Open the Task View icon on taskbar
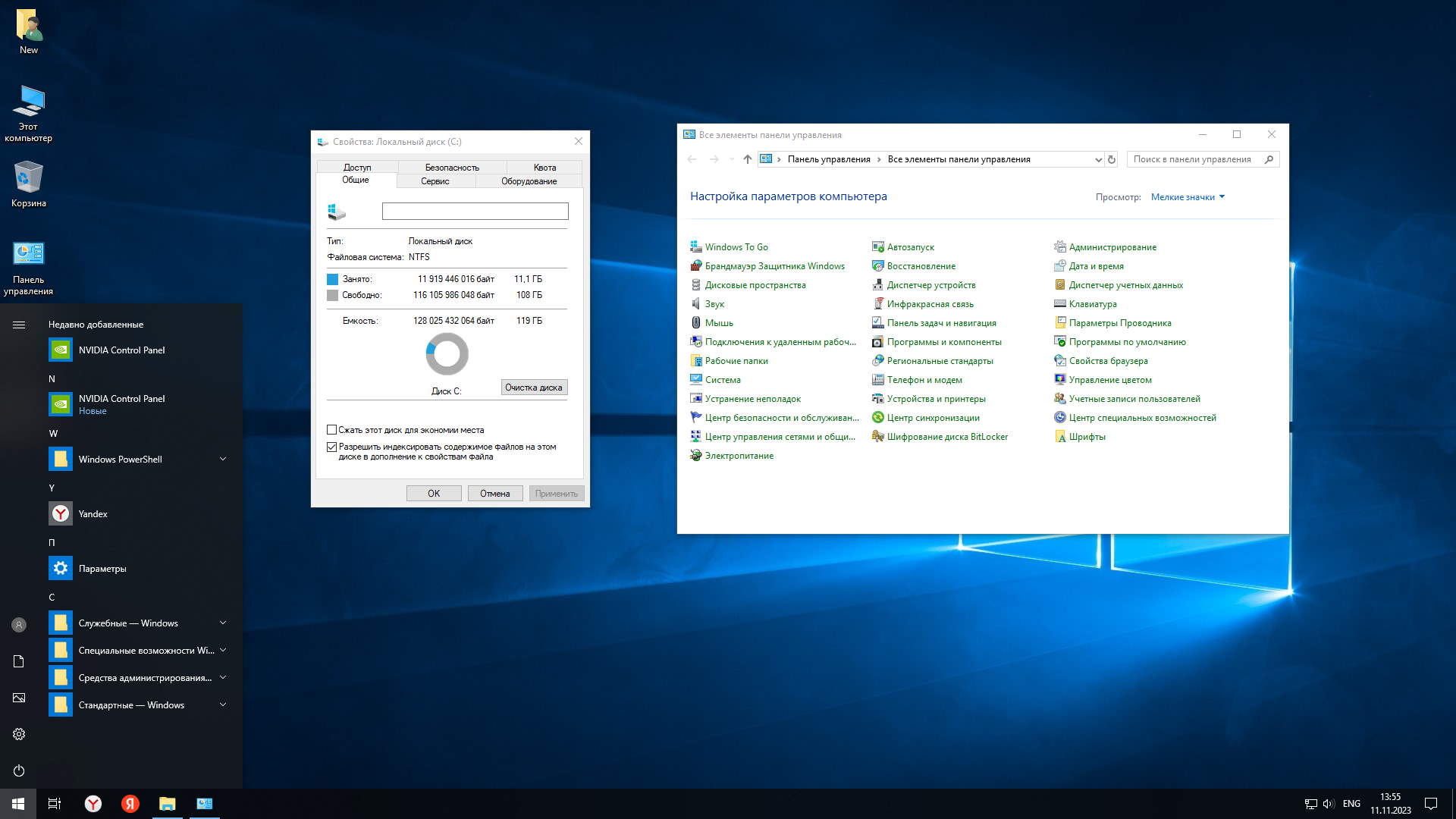This screenshot has height=819, width=1456. click(55, 804)
